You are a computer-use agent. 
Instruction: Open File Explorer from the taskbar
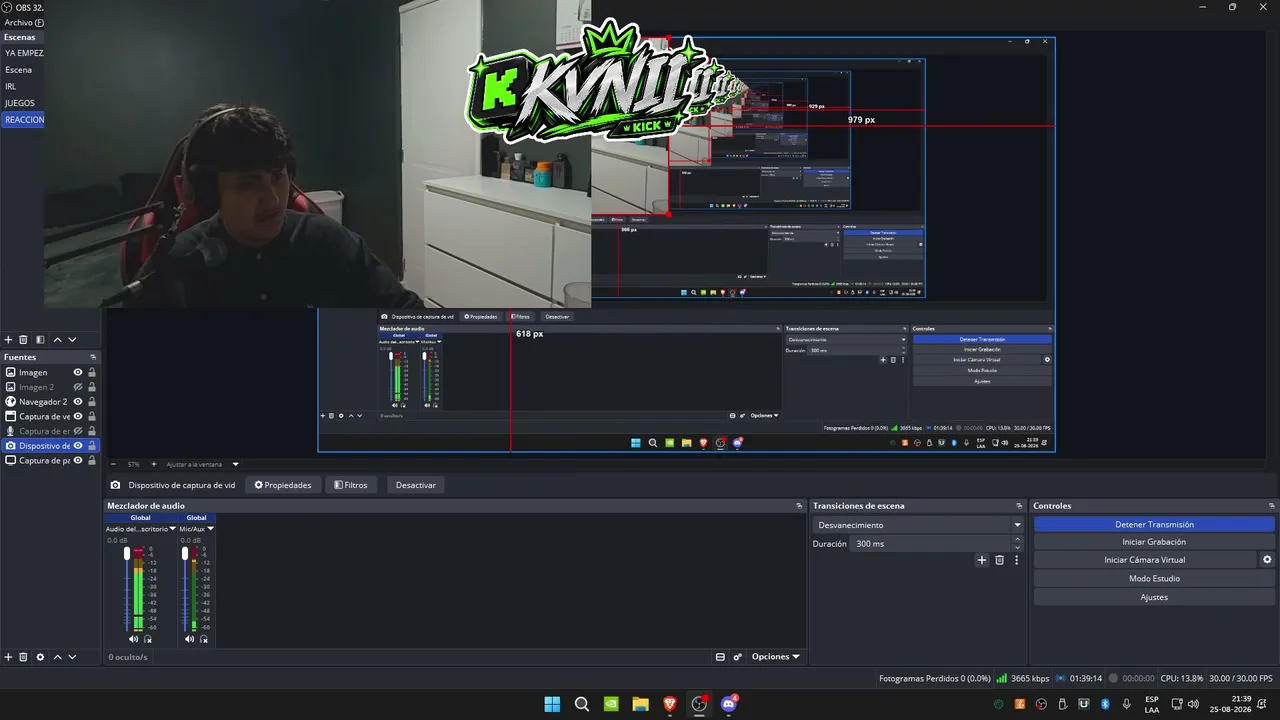[640, 704]
